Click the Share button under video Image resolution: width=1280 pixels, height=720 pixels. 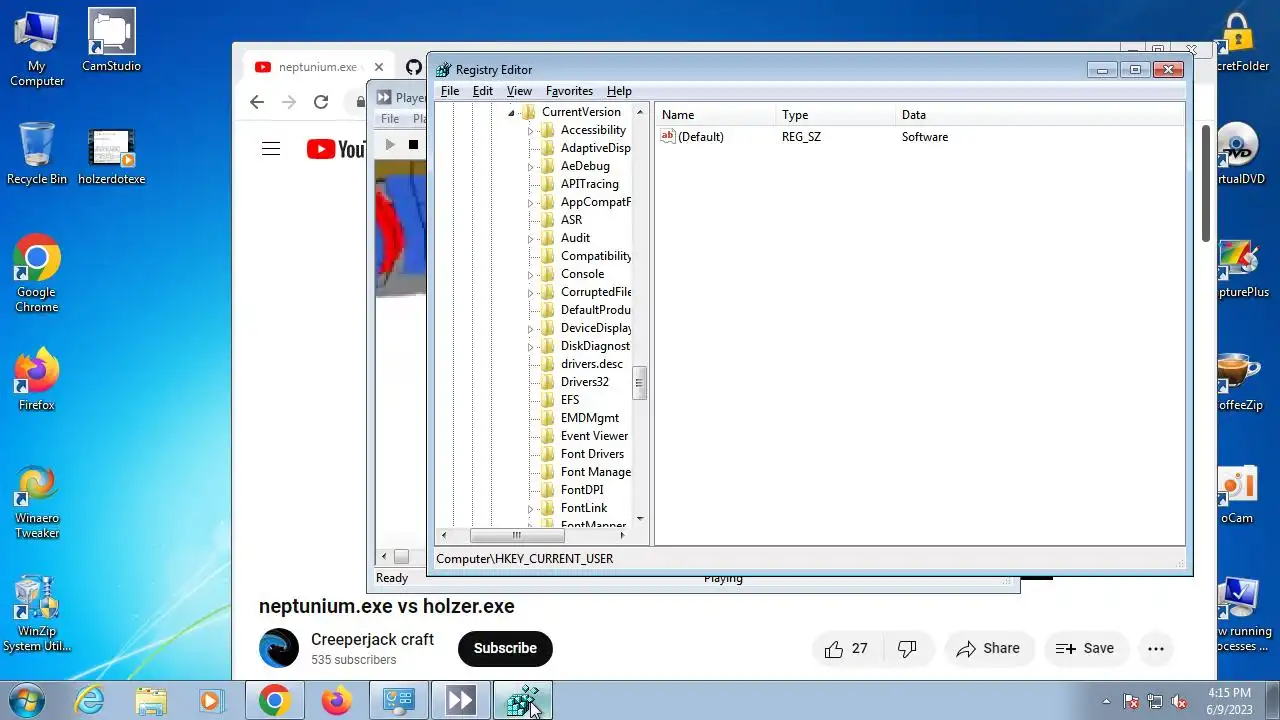(988, 649)
